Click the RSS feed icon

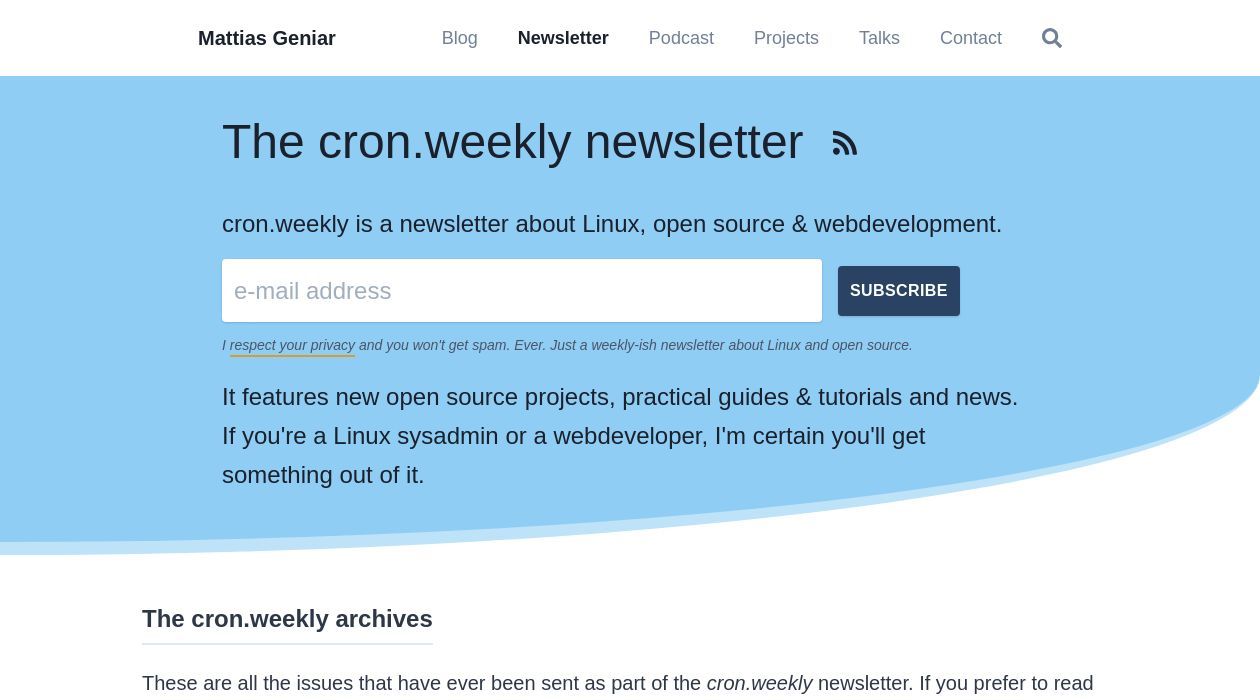click(845, 144)
